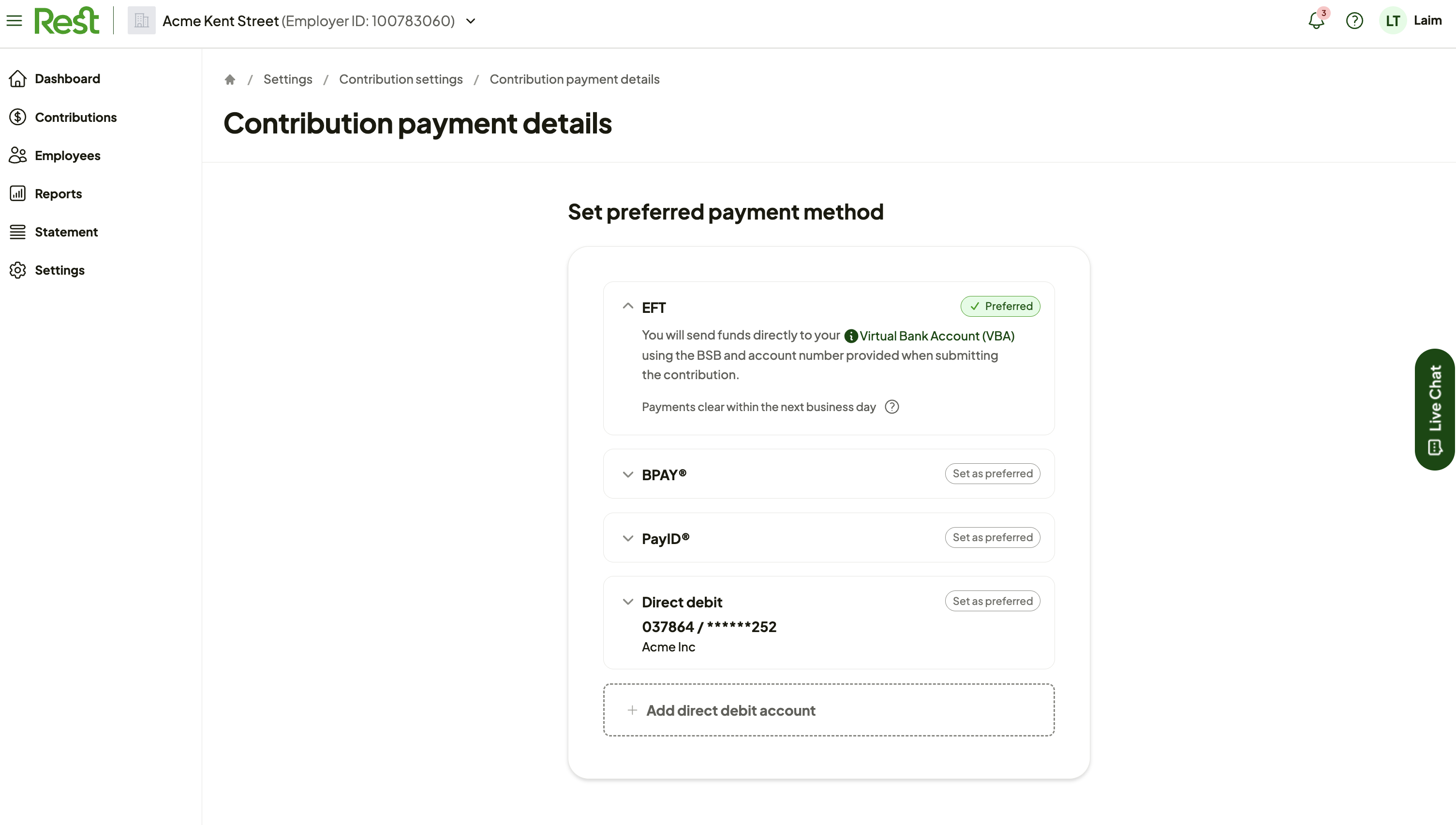Open the Contribution settings breadcrumb link
The height and width of the screenshot is (825, 1456).
click(401, 79)
